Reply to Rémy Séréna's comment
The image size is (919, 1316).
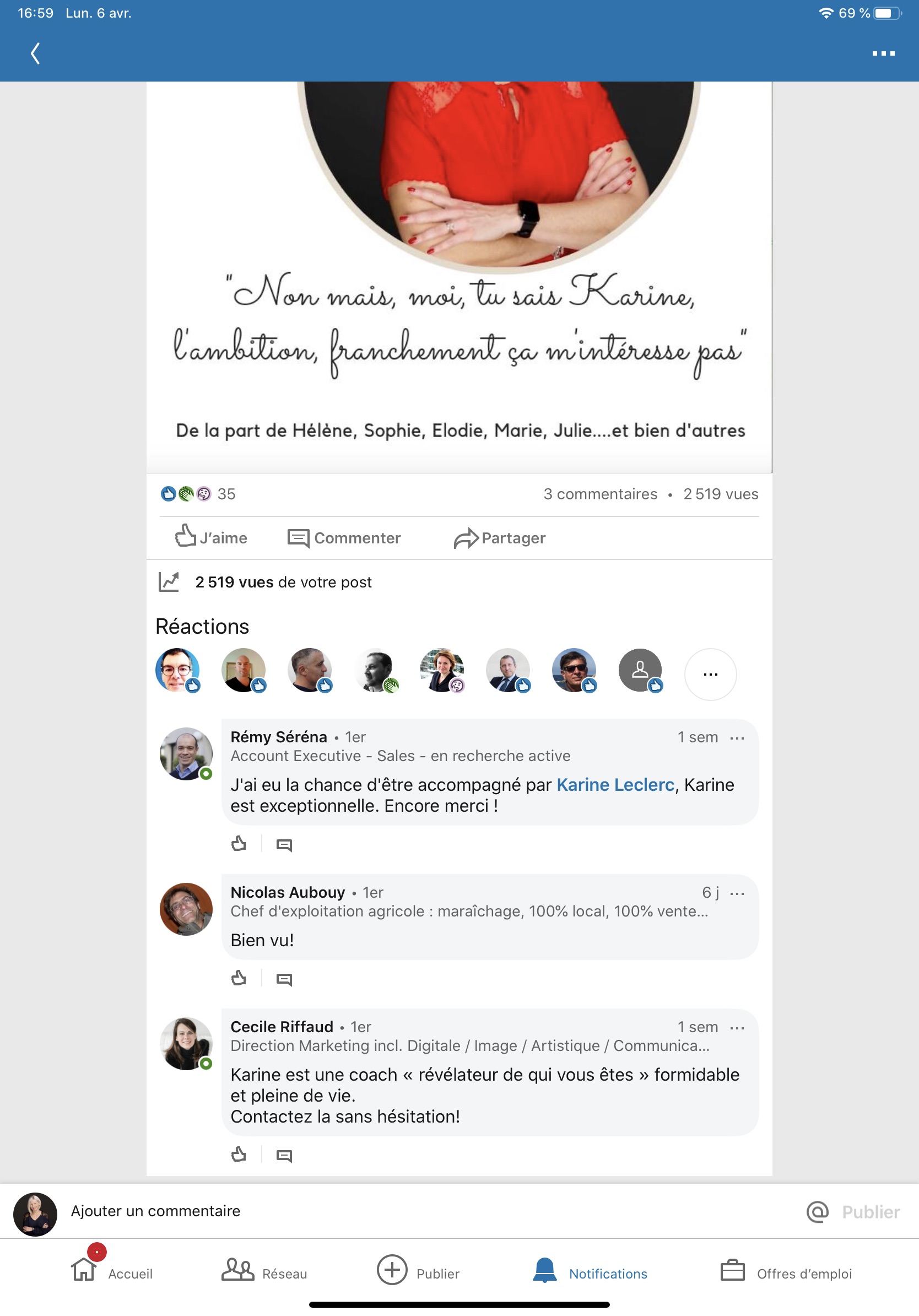(284, 844)
